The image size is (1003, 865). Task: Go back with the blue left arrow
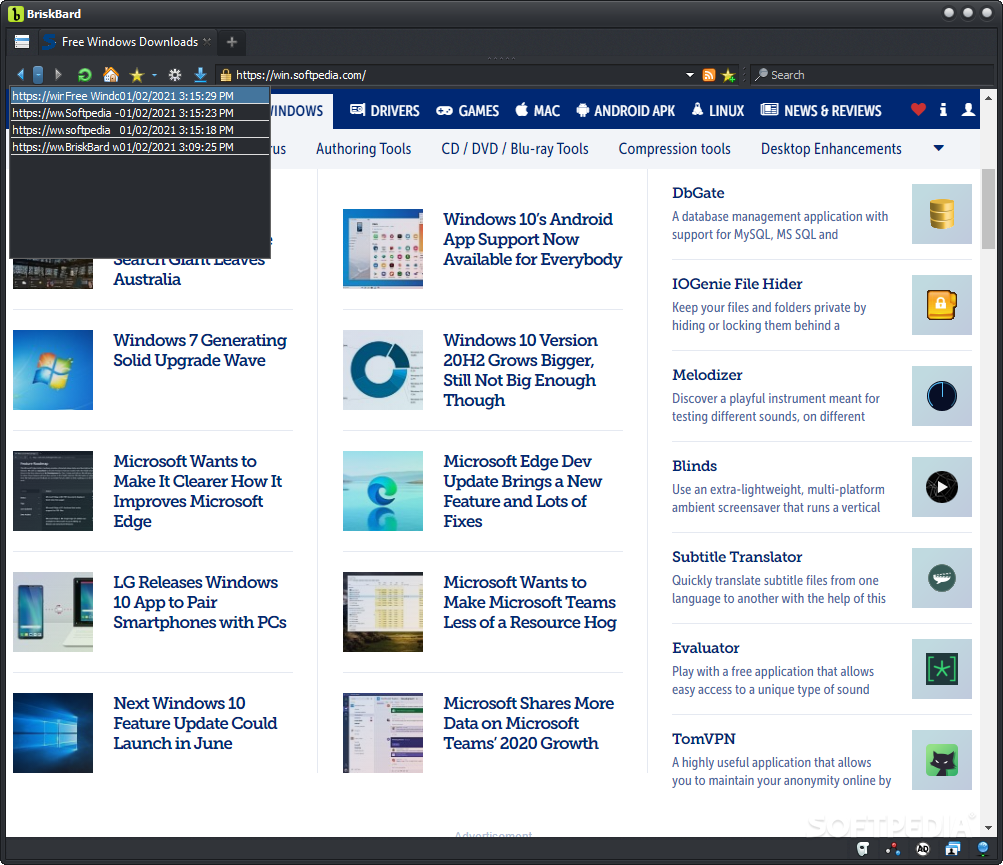[x=20, y=75]
